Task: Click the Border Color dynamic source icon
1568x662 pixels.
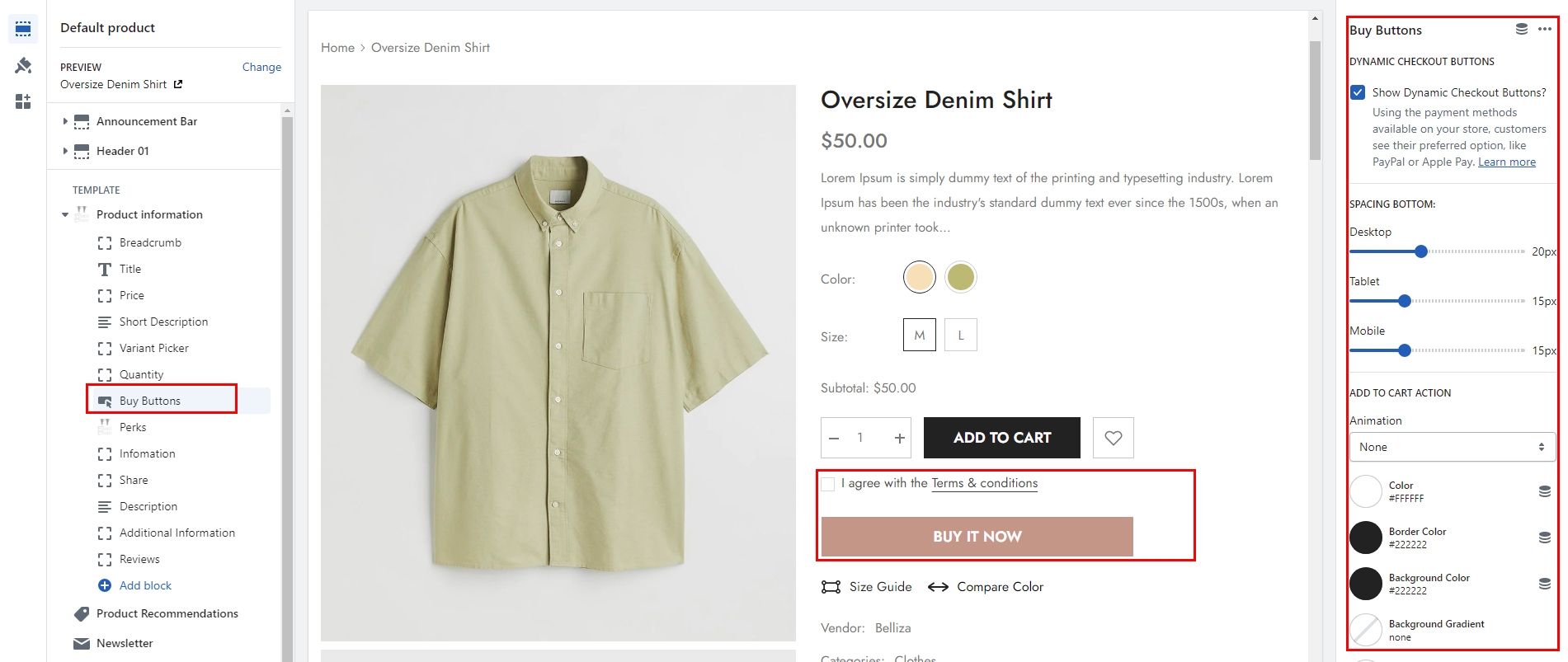Action: [x=1544, y=538]
